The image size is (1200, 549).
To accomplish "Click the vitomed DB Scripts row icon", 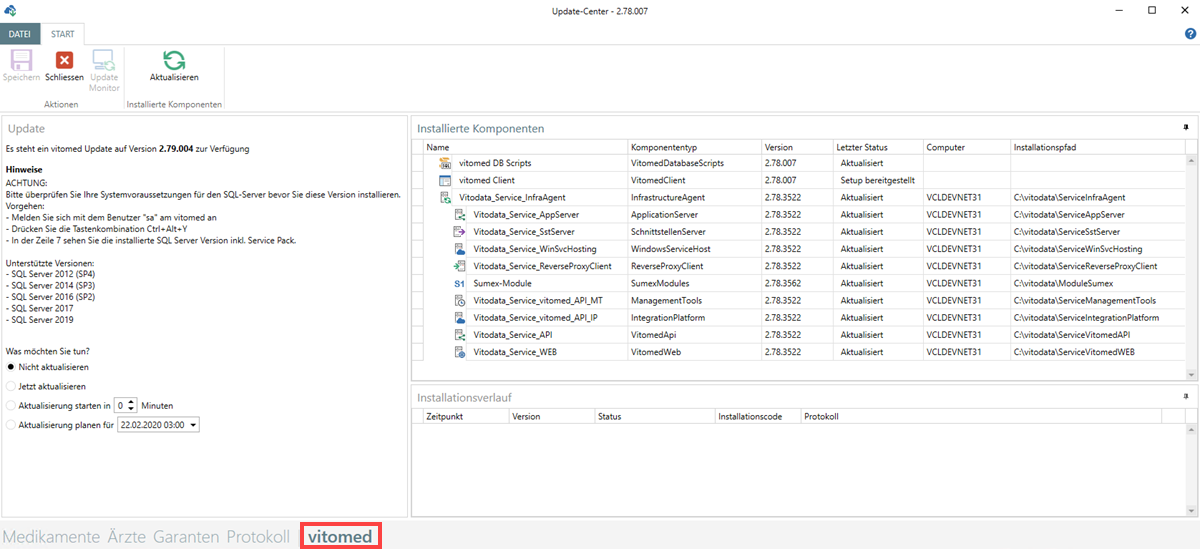I will pos(446,163).
